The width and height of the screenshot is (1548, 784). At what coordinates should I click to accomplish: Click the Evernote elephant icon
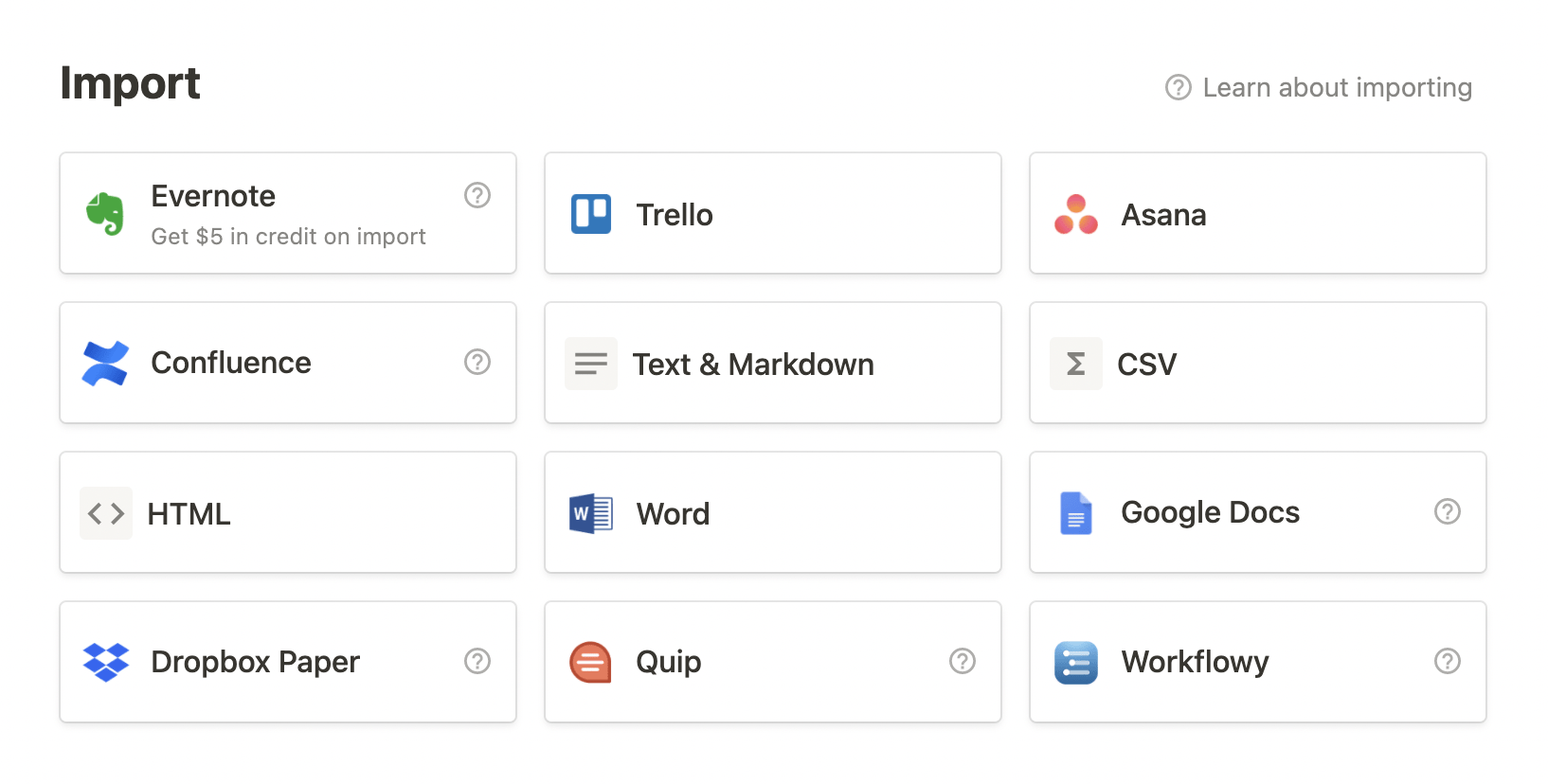click(105, 214)
